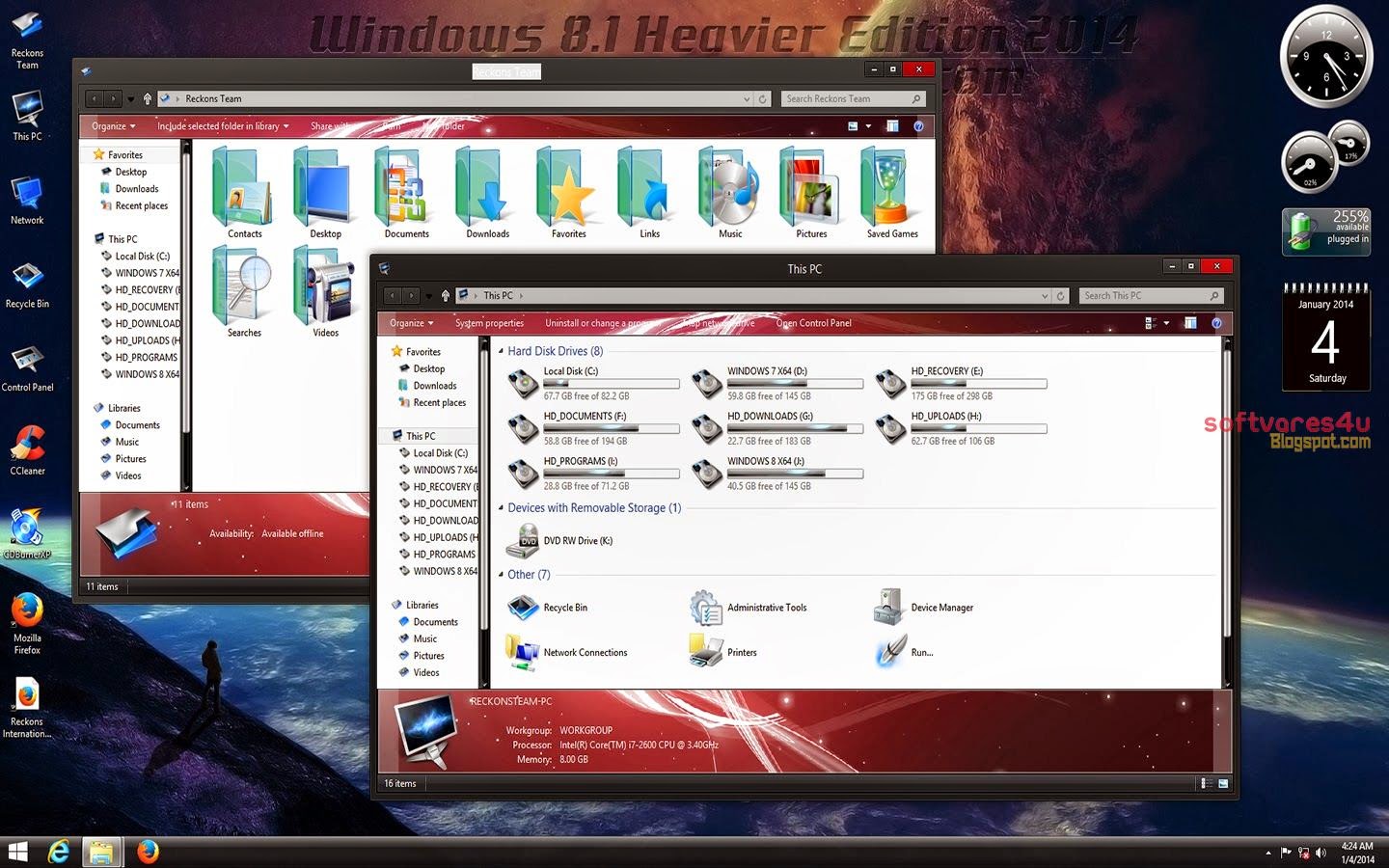Select the HD_UPLOADS (H:) drive icon
1389x868 pixels.
click(x=890, y=428)
